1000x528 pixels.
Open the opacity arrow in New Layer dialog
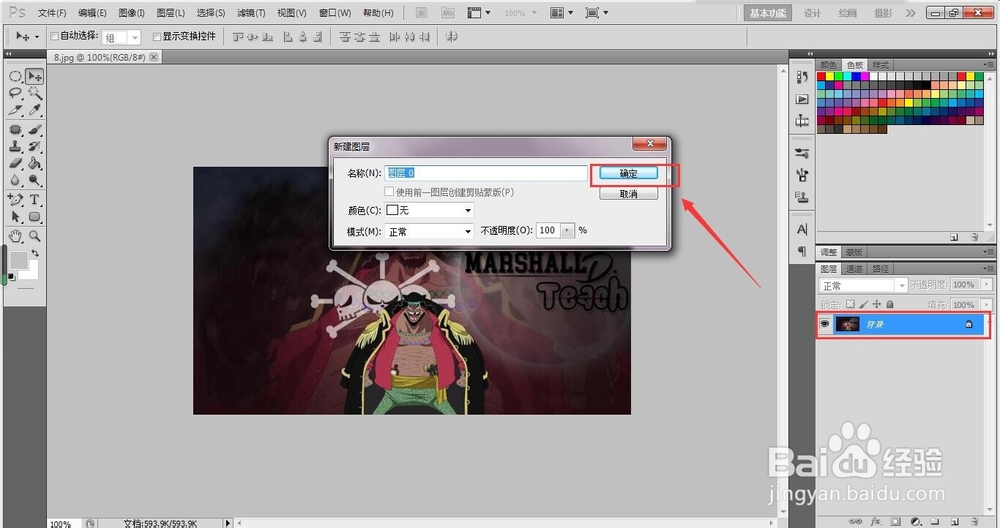(568, 230)
